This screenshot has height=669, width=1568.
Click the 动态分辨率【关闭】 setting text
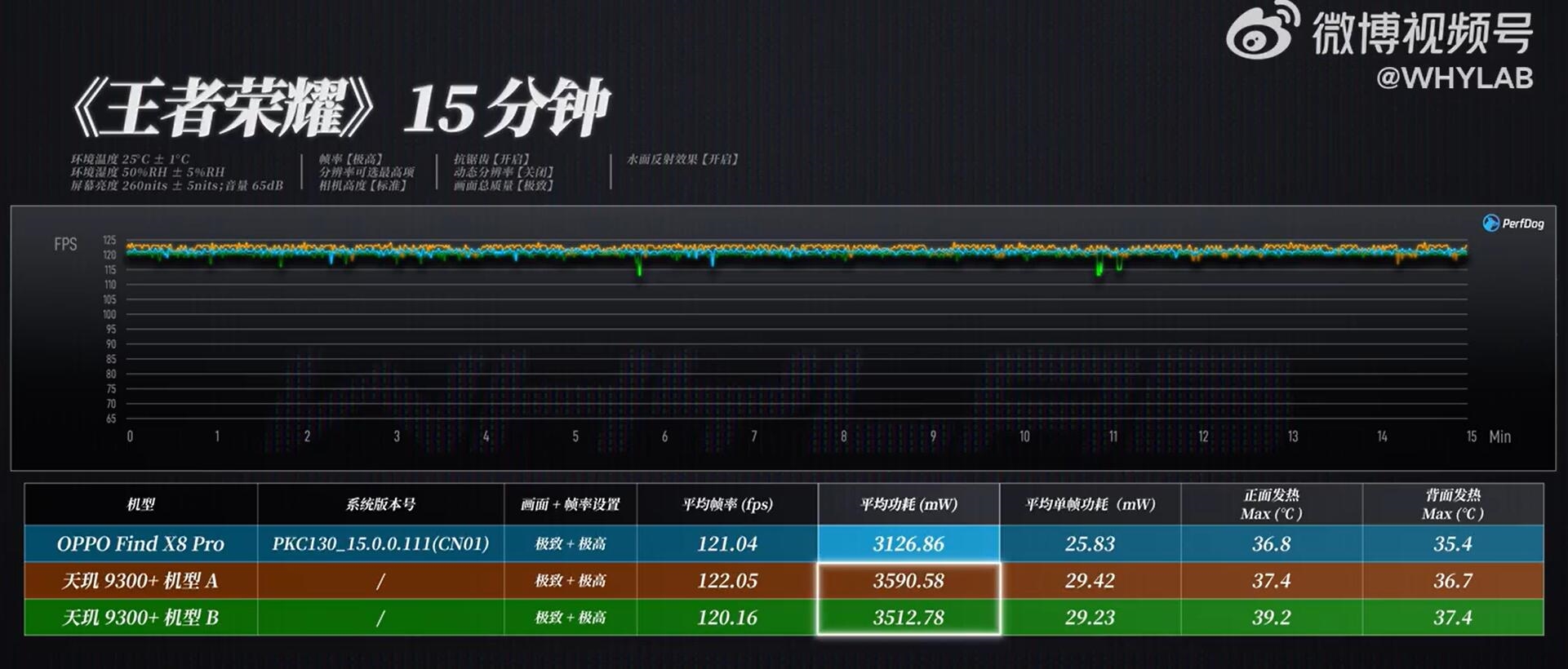tap(504, 172)
